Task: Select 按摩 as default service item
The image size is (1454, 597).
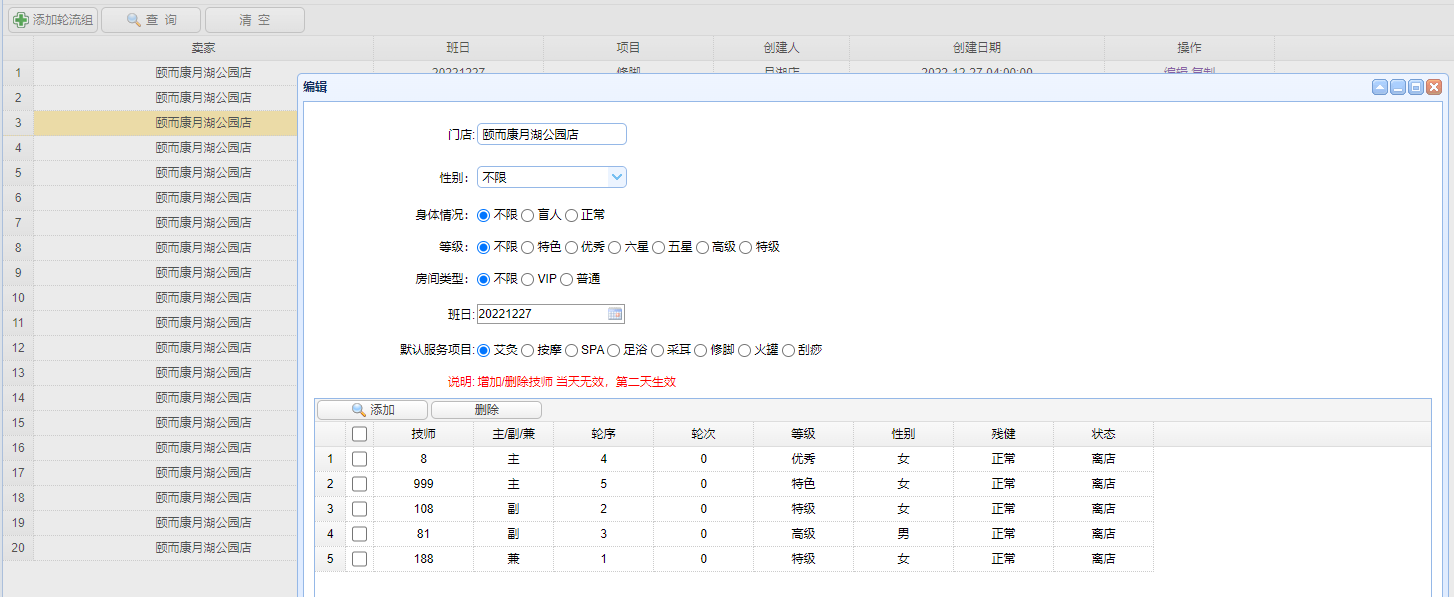Action: click(x=528, y=350)
